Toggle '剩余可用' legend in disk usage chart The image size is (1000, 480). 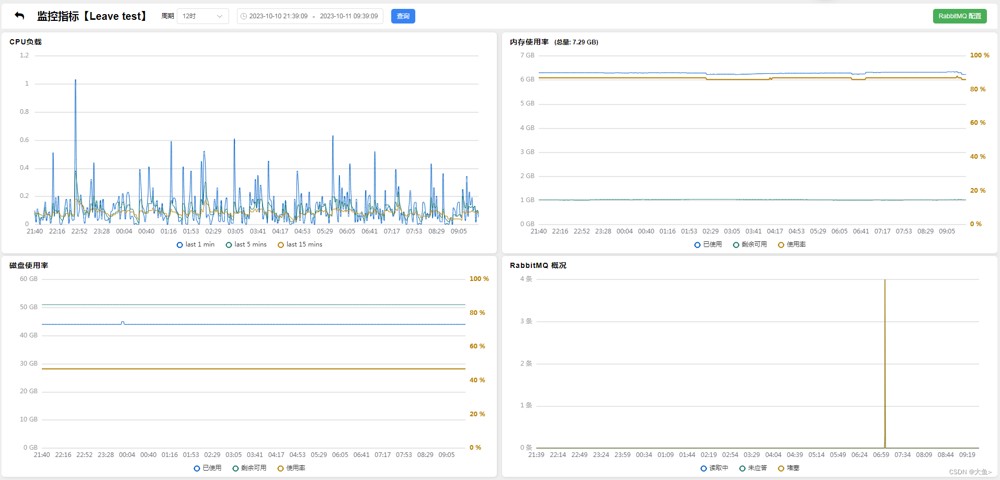click(x=250, y=468)
